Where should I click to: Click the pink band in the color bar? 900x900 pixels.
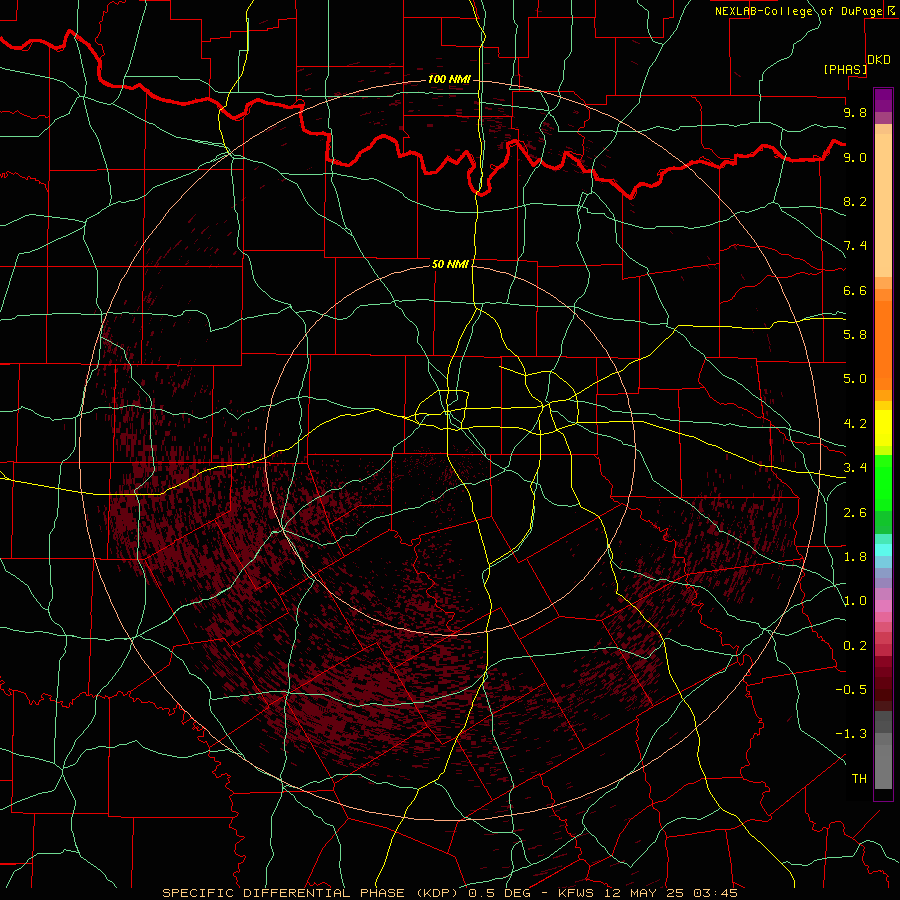(x=883, y=606)
